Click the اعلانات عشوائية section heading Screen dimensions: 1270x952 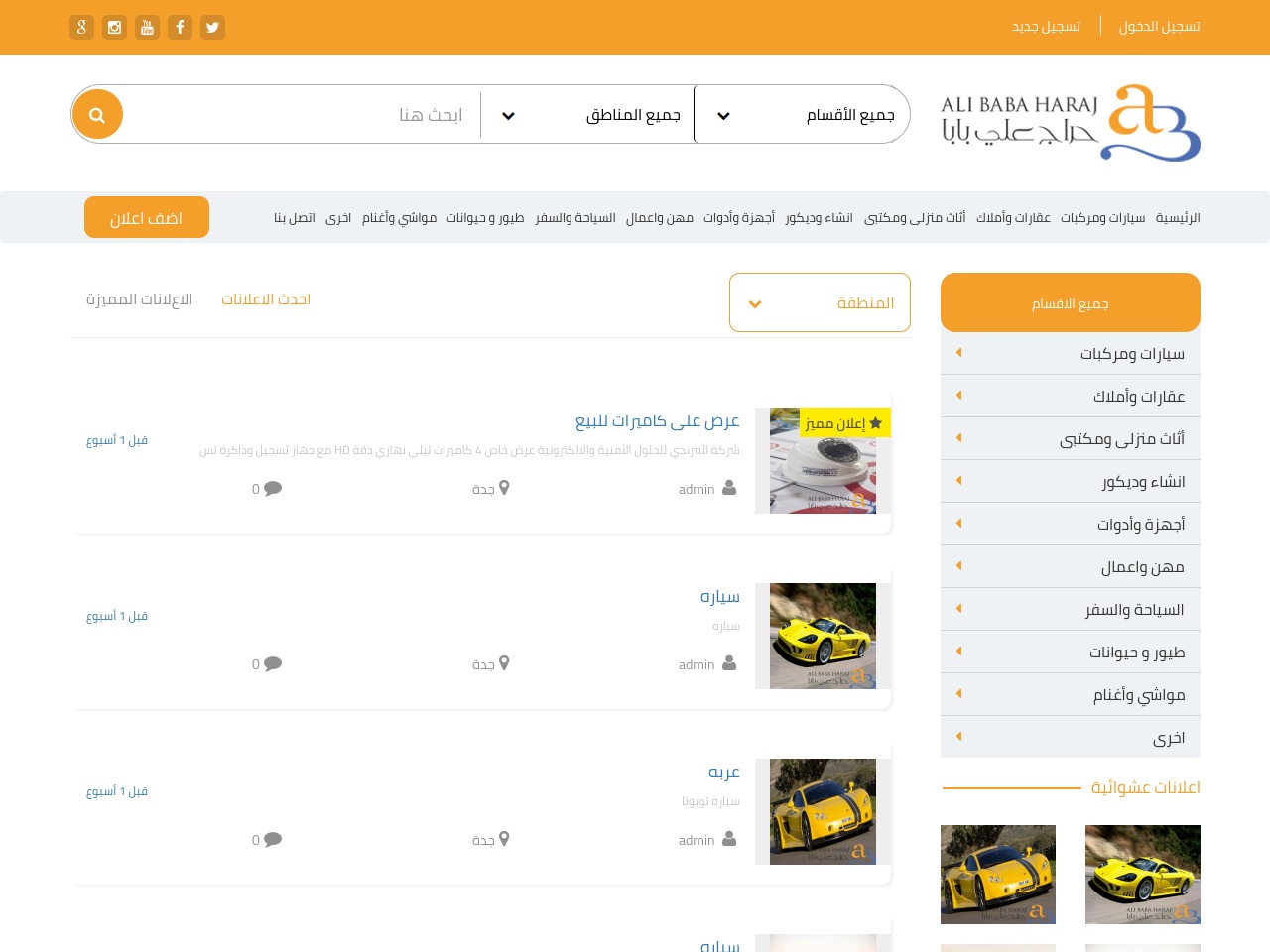click(x=1146, y=787)
